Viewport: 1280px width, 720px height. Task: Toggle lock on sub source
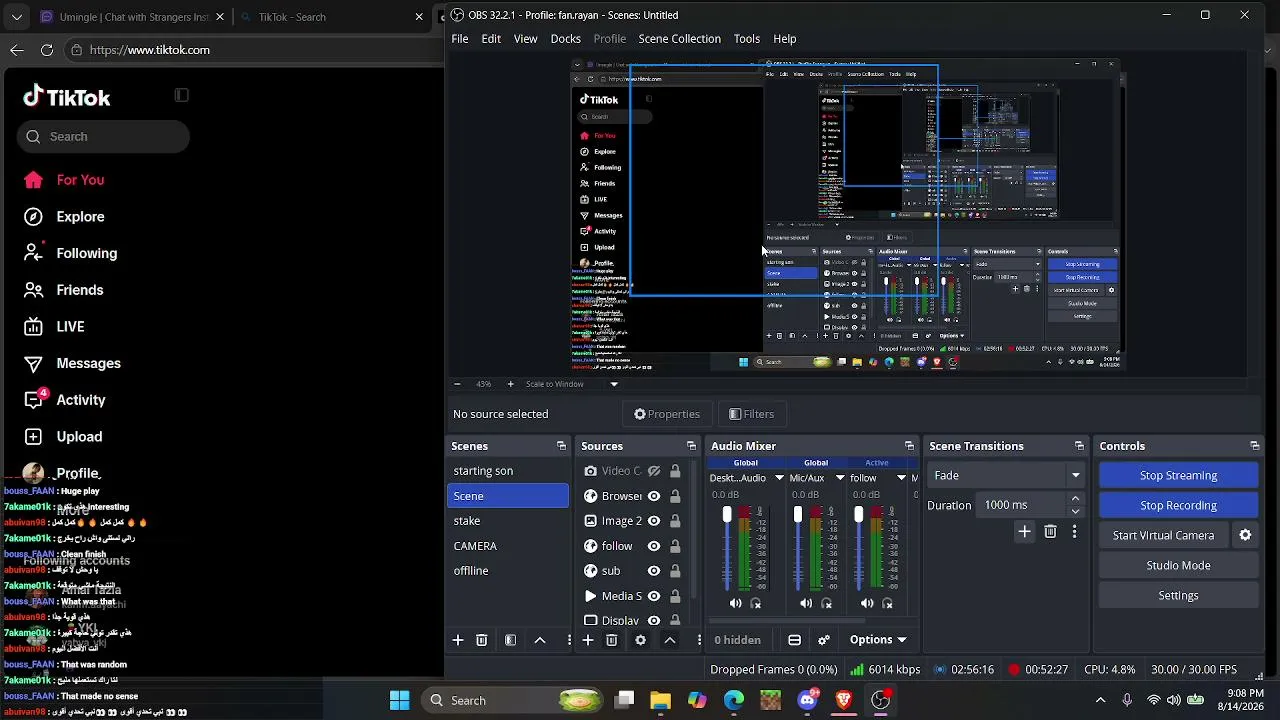pyautogui.click(x=675, y=571)
